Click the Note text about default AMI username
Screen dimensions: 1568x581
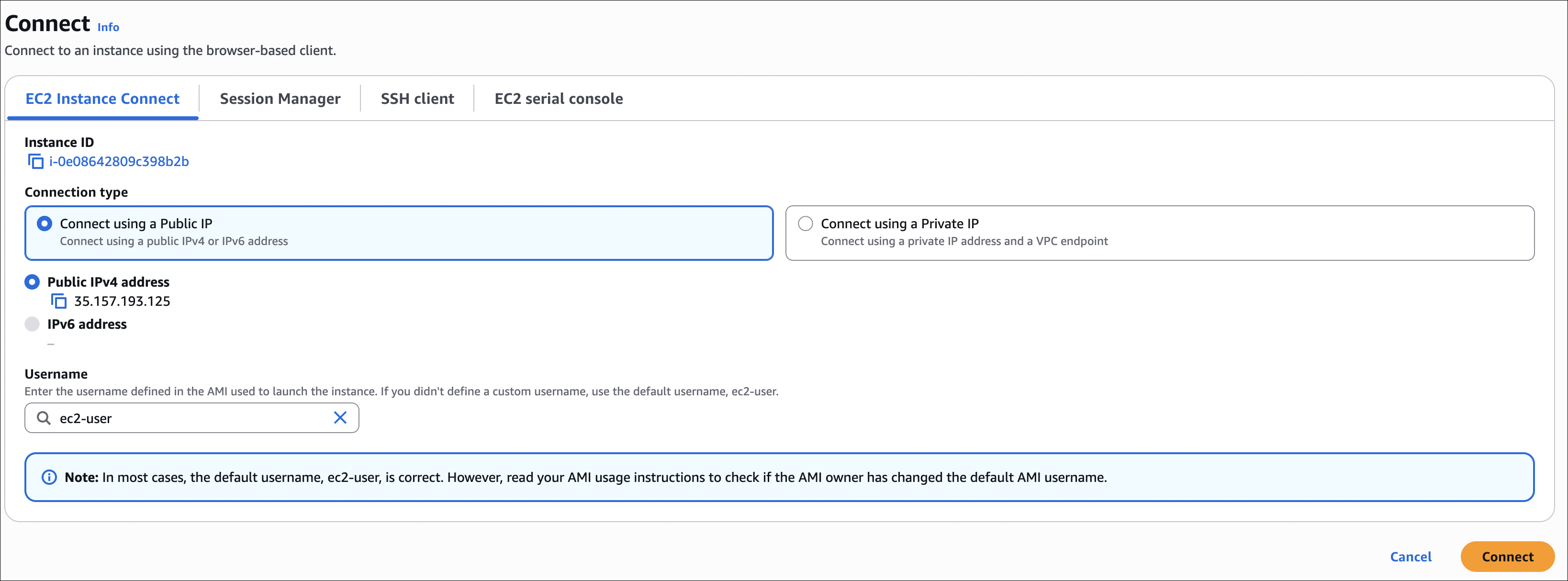coord(585,478)
